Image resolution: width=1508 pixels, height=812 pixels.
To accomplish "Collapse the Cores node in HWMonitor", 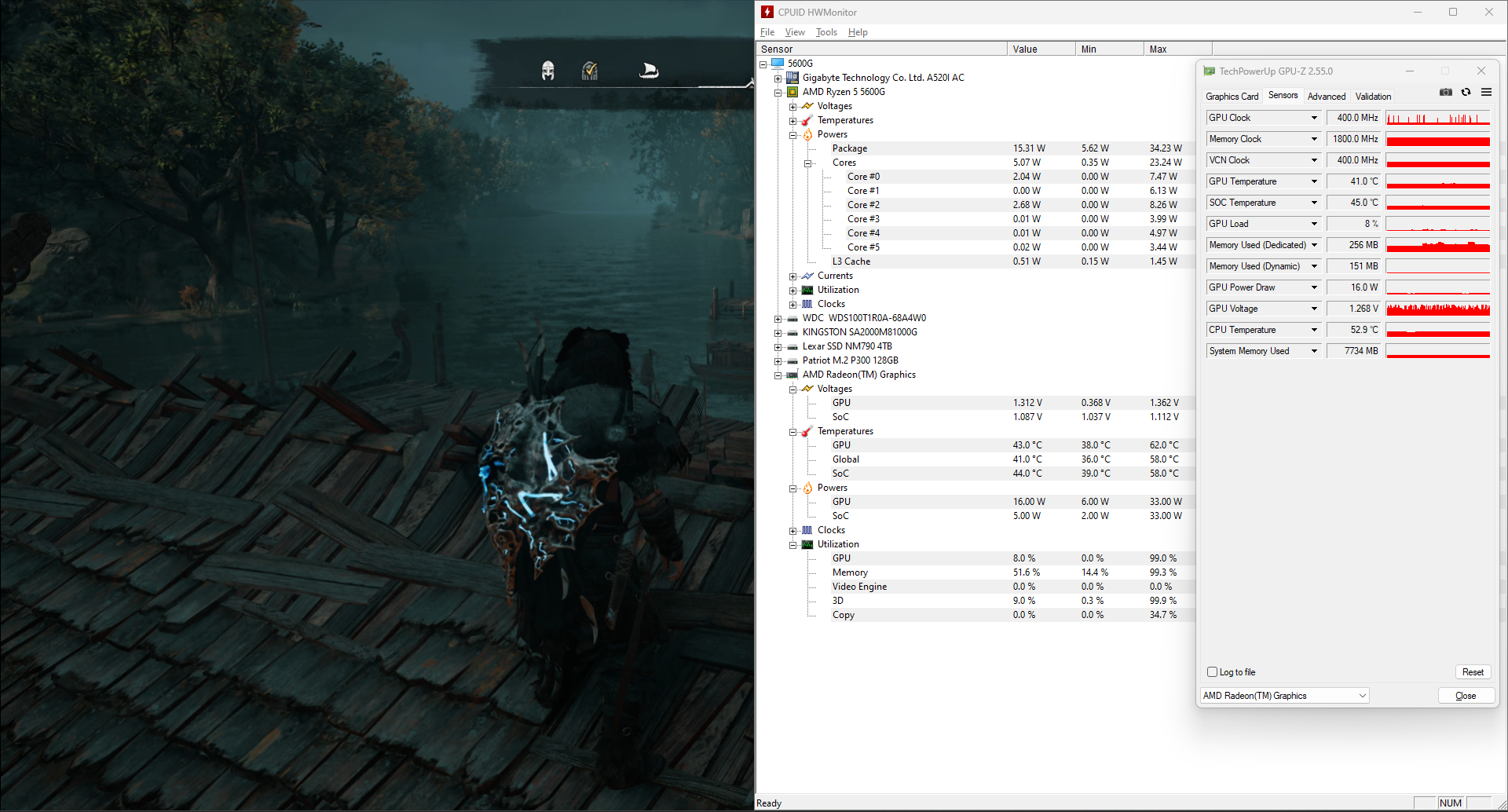I will [807, 163].
